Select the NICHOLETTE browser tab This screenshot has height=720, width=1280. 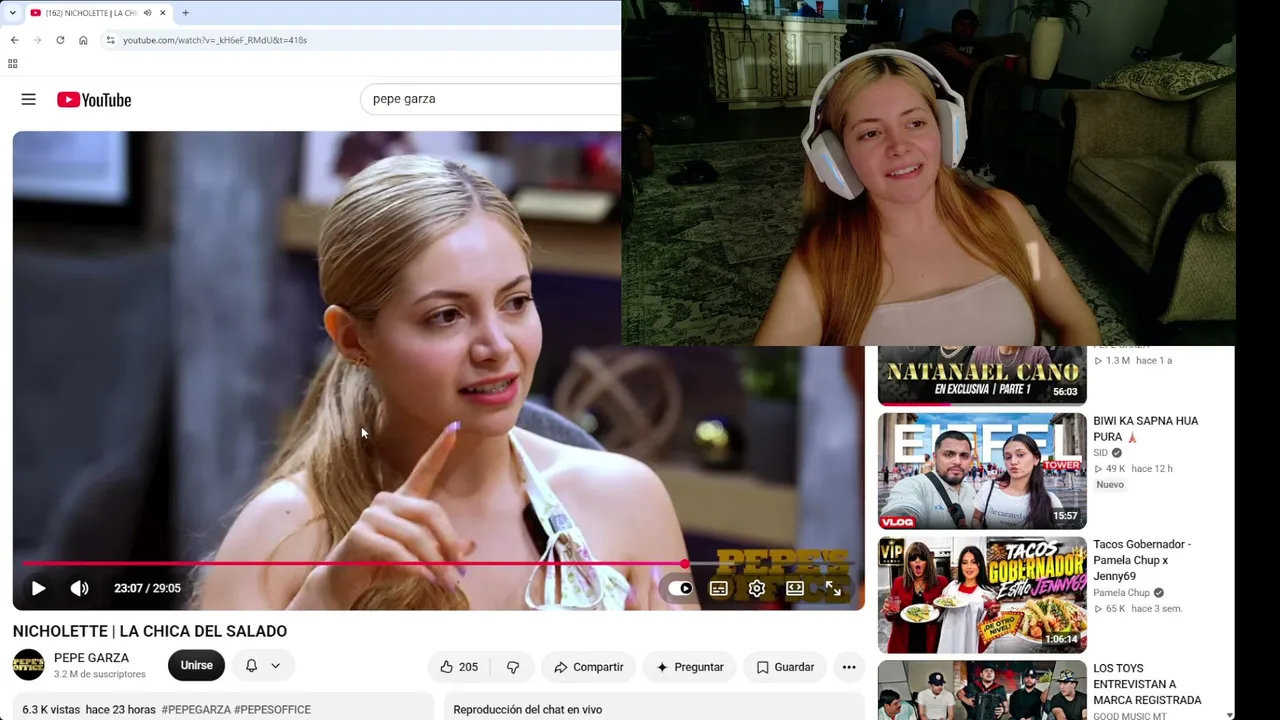pos(98,13)
